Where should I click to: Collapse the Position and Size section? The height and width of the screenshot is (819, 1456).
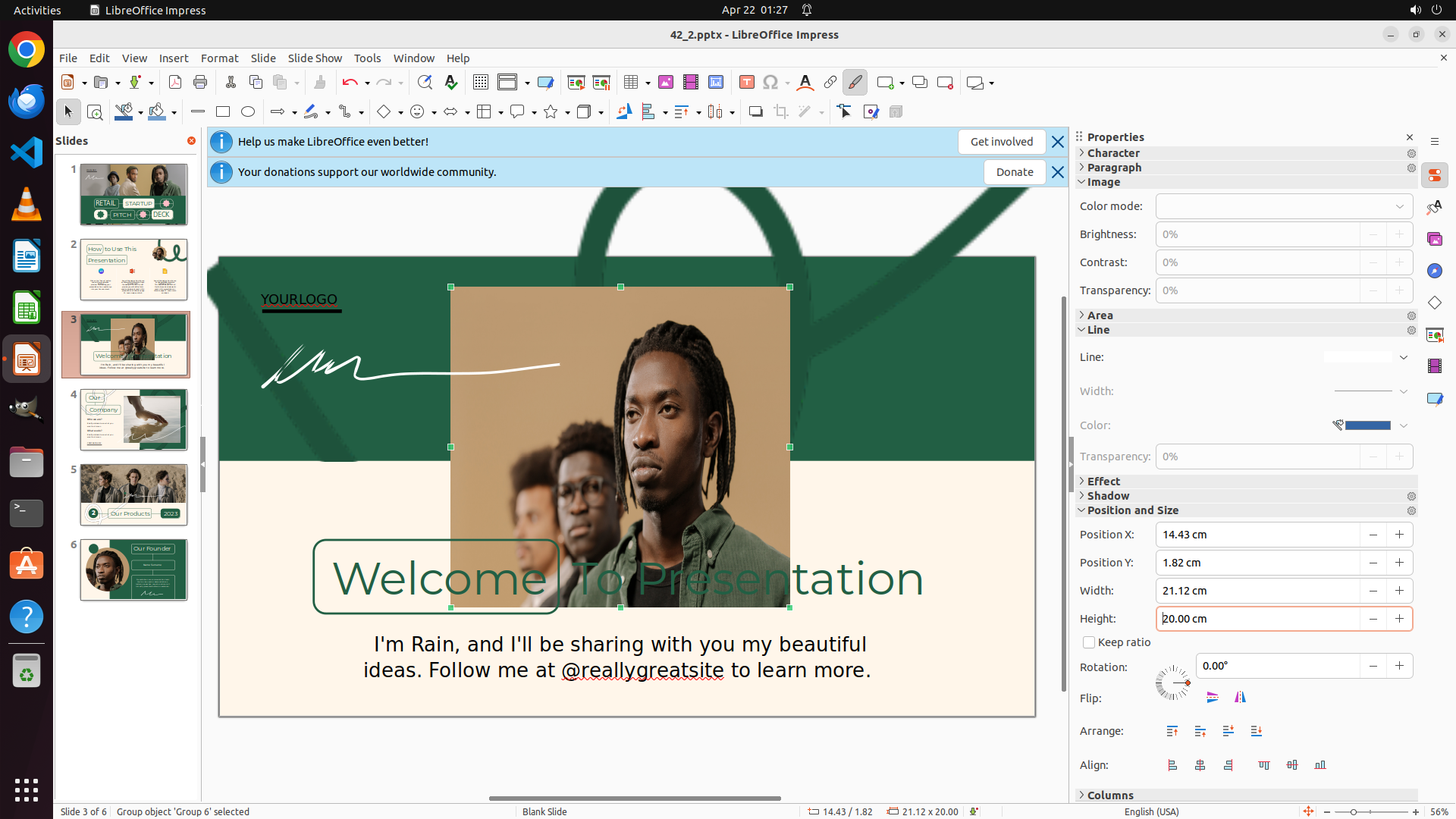point(1132,510)
